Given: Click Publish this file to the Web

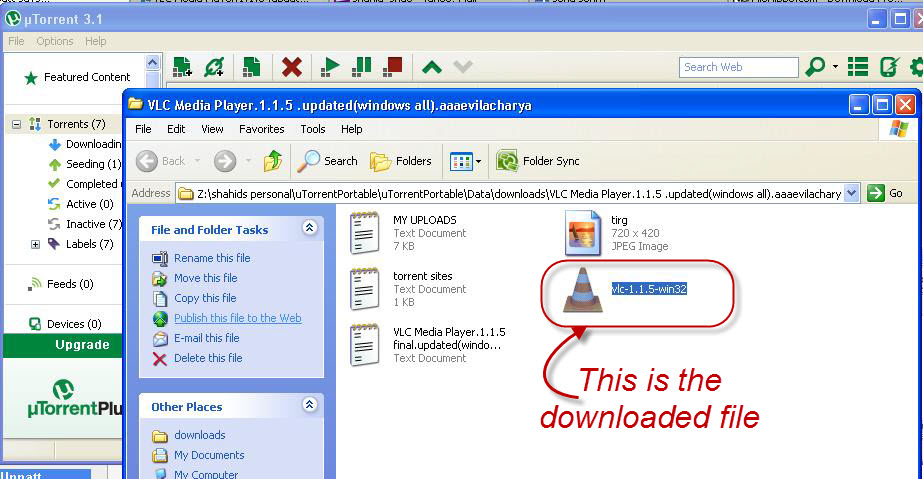Looking at the screenshot, I should (x=238, y=318).
